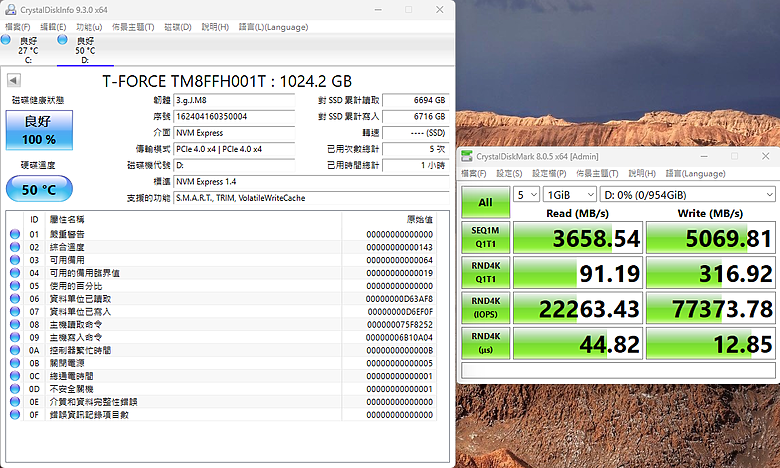The height and width of the screenshot is (468, 780).
Task: Open the 佈景主題(T) menu in CrystalDiskInfo
Action: click(133, 27)
